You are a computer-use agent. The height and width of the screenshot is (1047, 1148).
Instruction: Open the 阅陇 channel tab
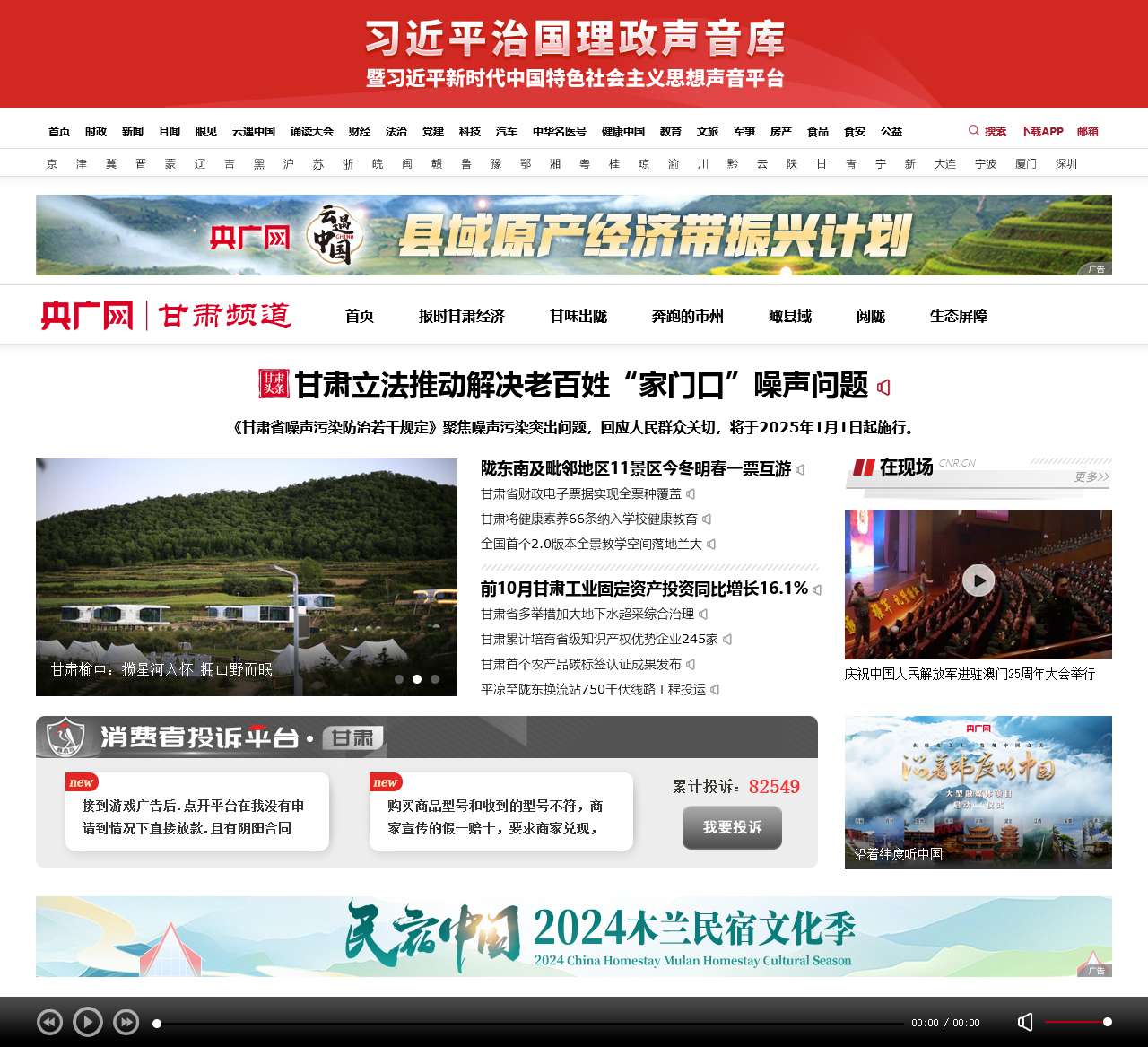(x=871, y=316)
